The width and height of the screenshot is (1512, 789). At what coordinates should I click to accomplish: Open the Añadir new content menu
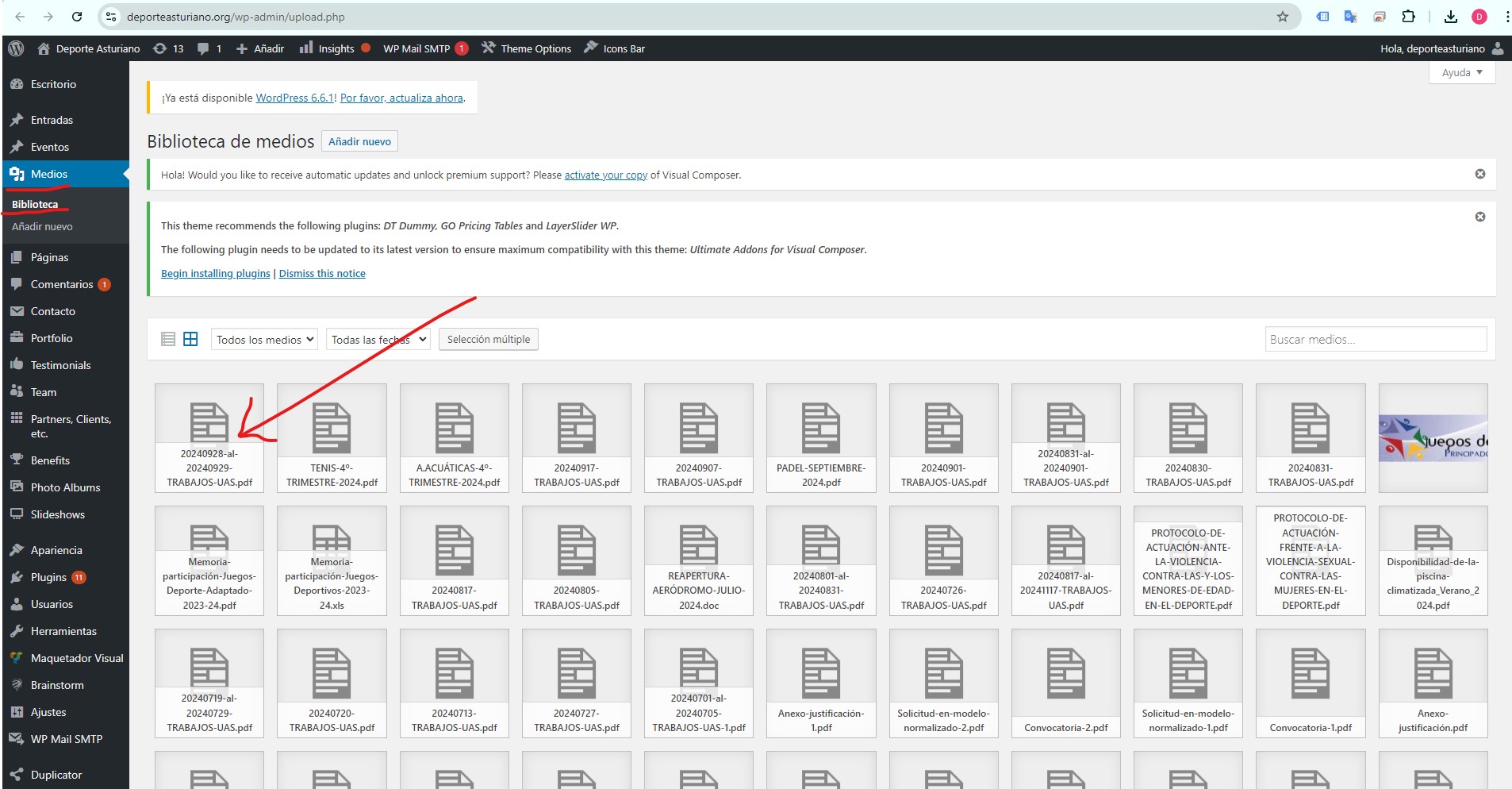[260, 48]
